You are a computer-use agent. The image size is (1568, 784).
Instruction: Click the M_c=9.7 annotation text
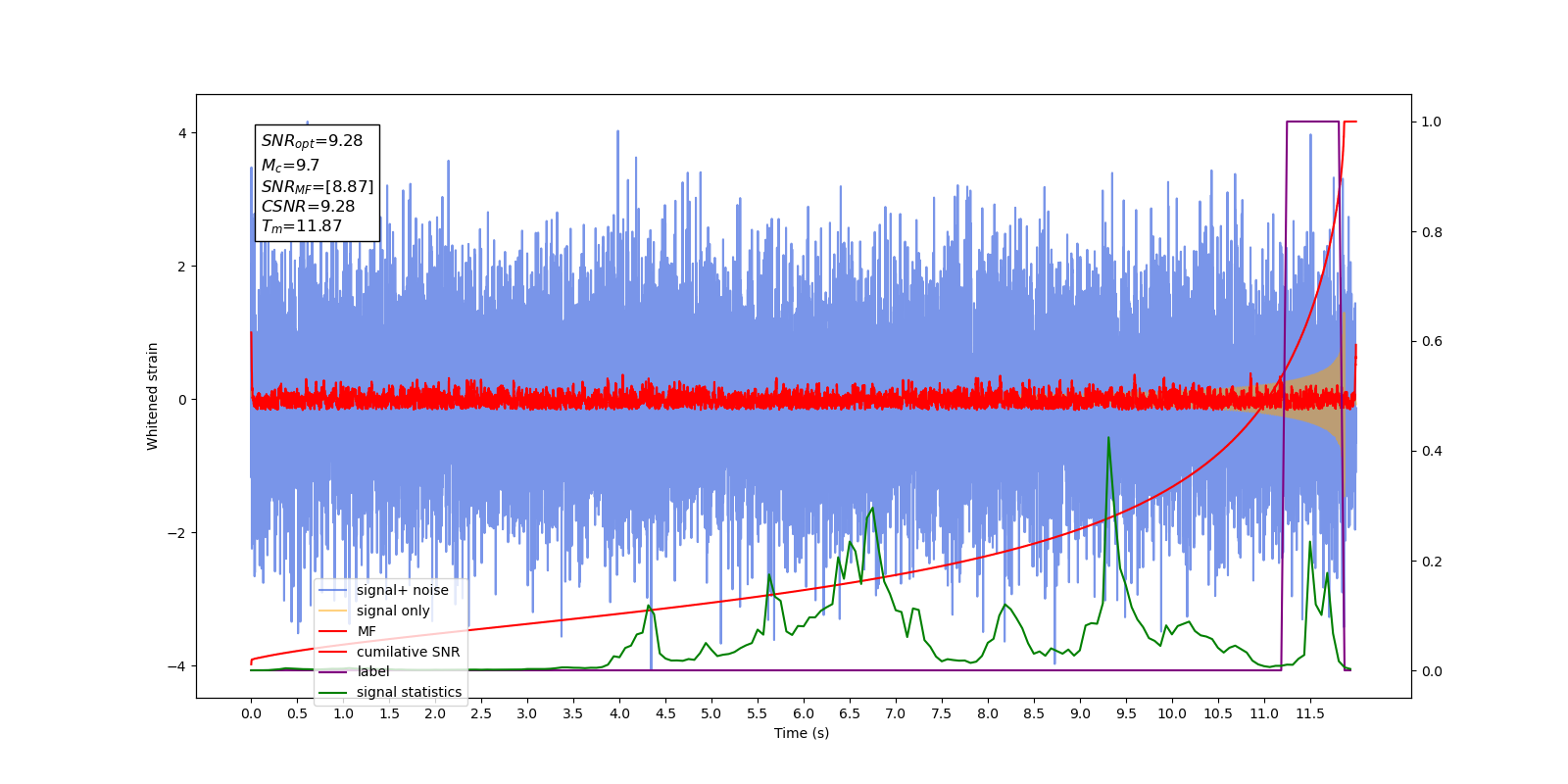point(290,166)
